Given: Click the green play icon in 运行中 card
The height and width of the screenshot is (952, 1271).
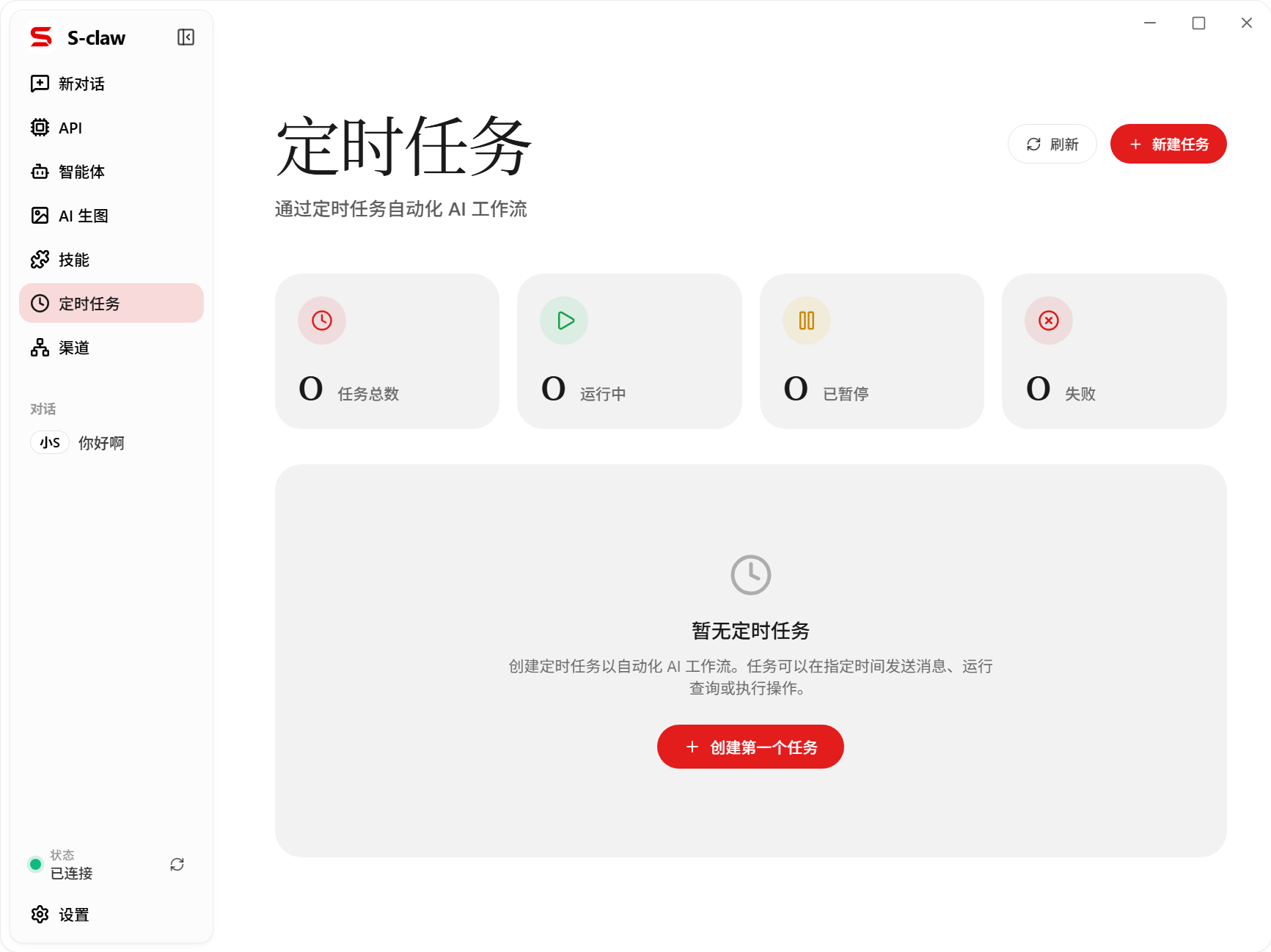Looking at the screenshot, I should click(x=564, y=321).
